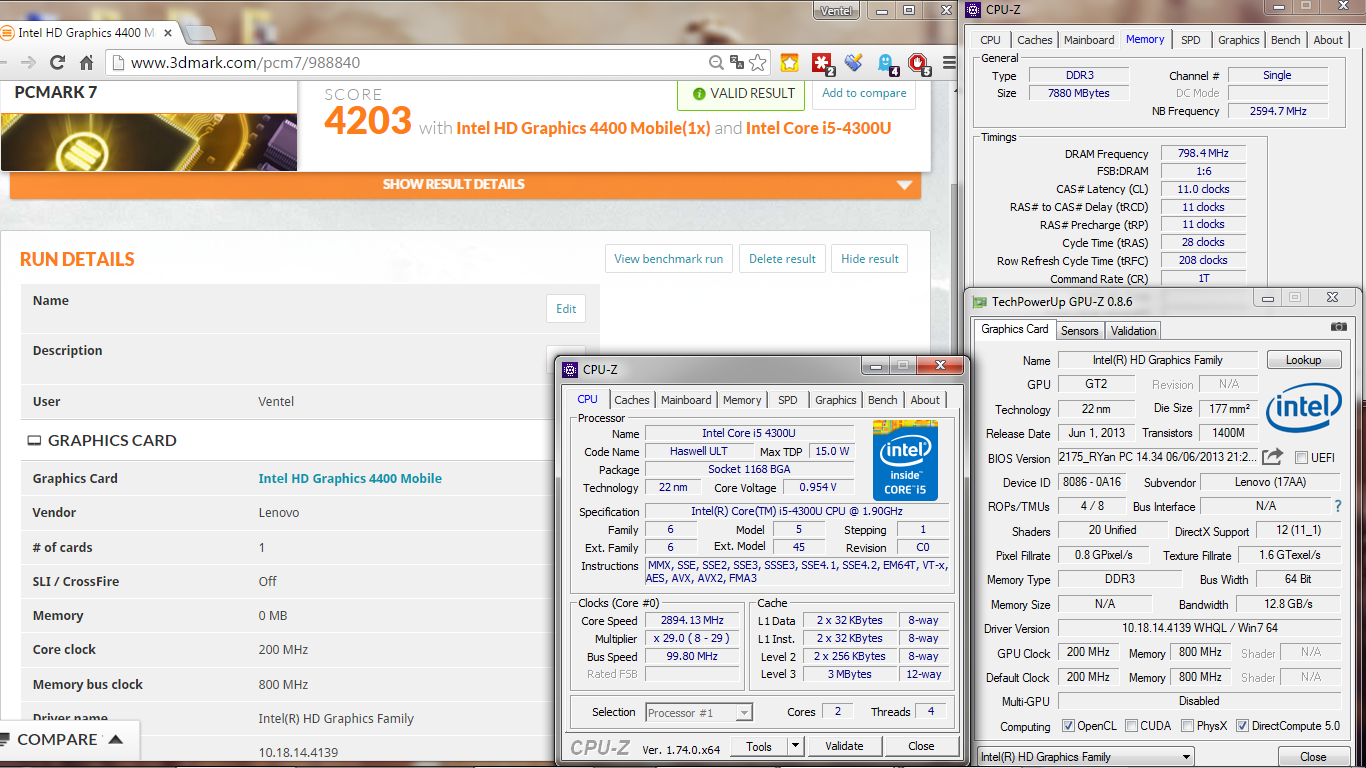
Task: Open the Graphics tab in front CPU-Z
Action: 836,400
